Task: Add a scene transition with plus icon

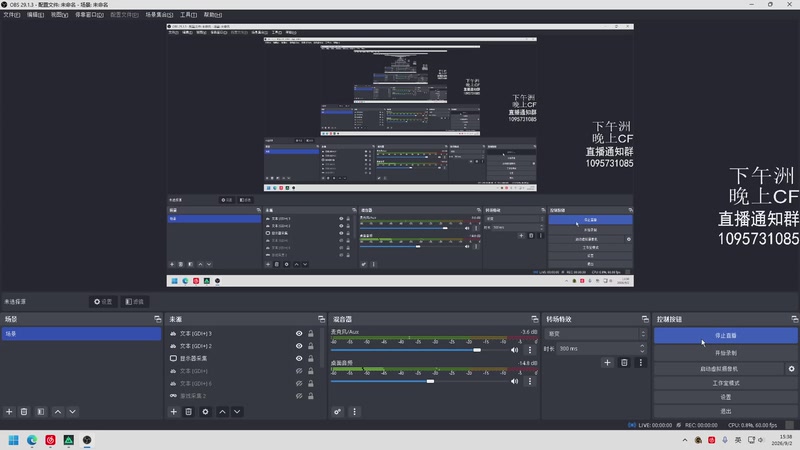Action: click(x=607, y=363)
